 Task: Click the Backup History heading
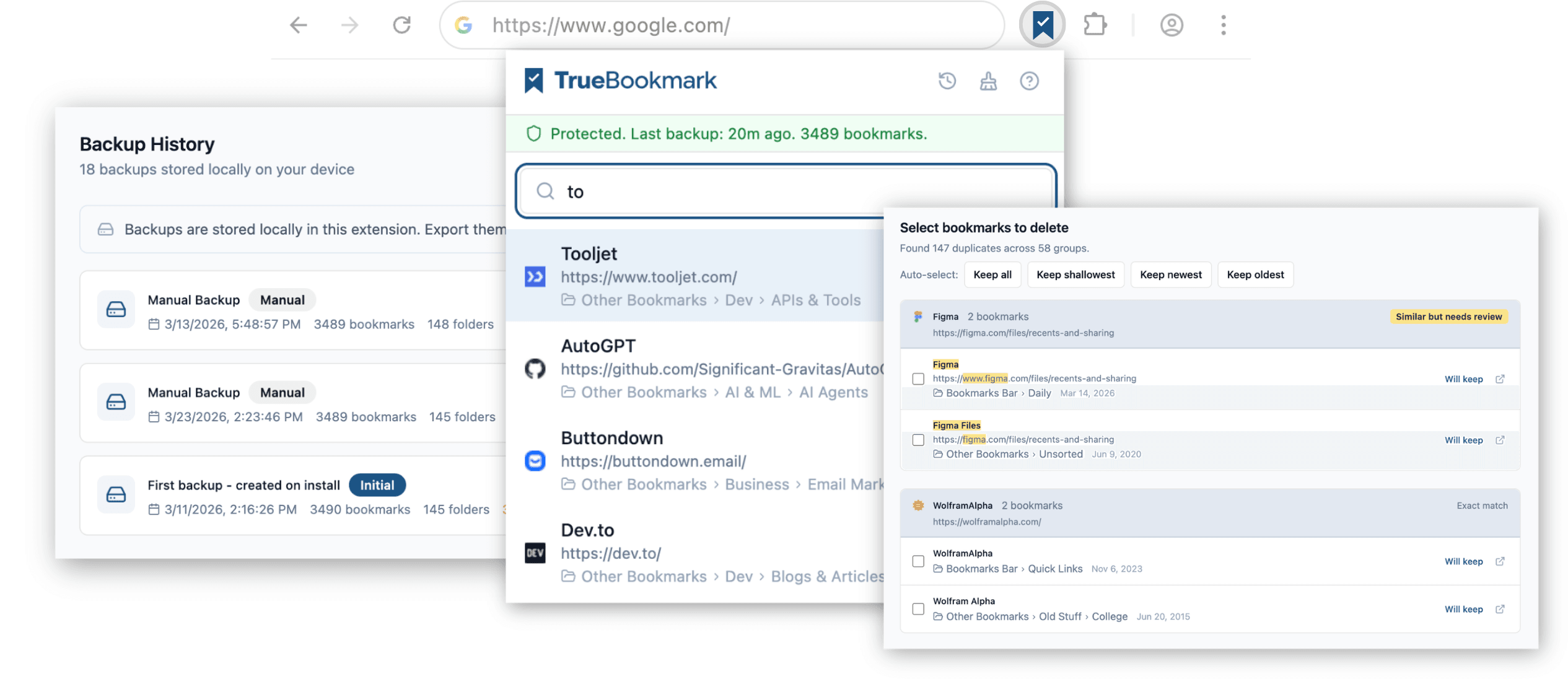(147, 144)
